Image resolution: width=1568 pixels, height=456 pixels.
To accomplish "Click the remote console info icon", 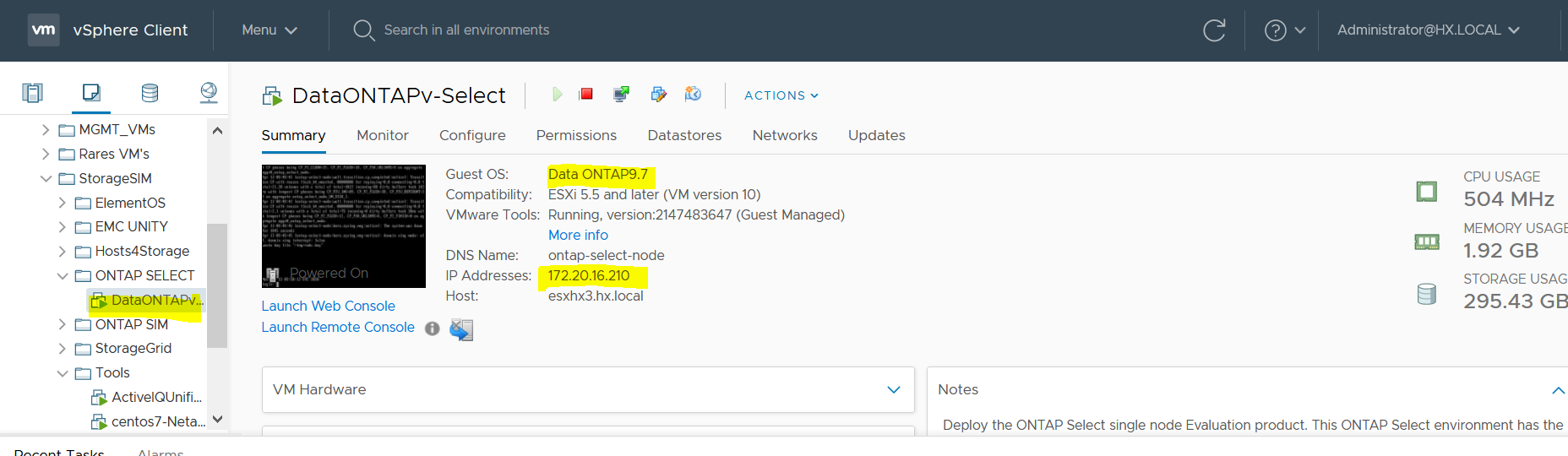I will point(433,328).
